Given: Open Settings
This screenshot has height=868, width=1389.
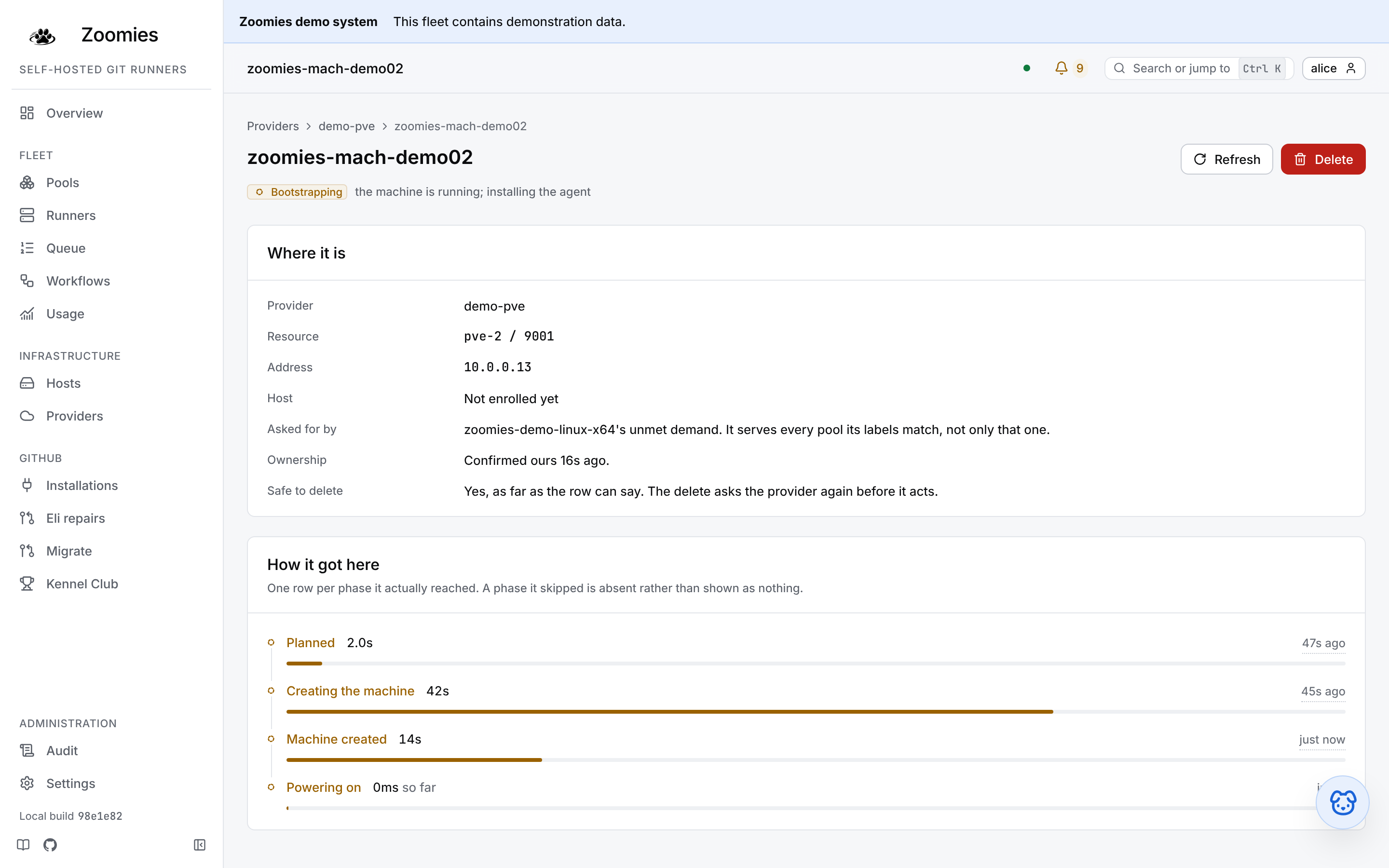Looking at the screenshot, I should pos(111,783).
